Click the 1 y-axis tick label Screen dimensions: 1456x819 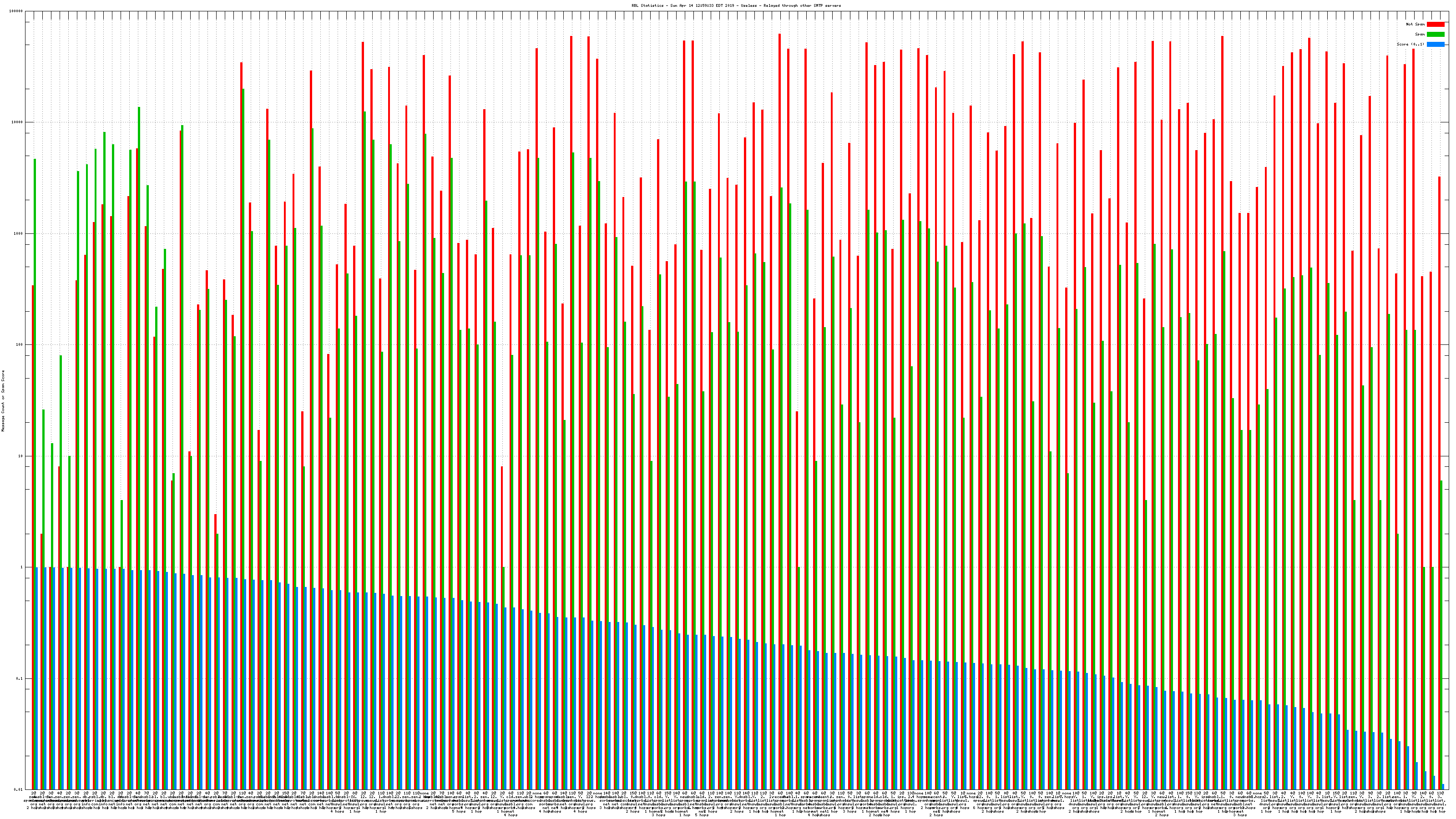22,567
